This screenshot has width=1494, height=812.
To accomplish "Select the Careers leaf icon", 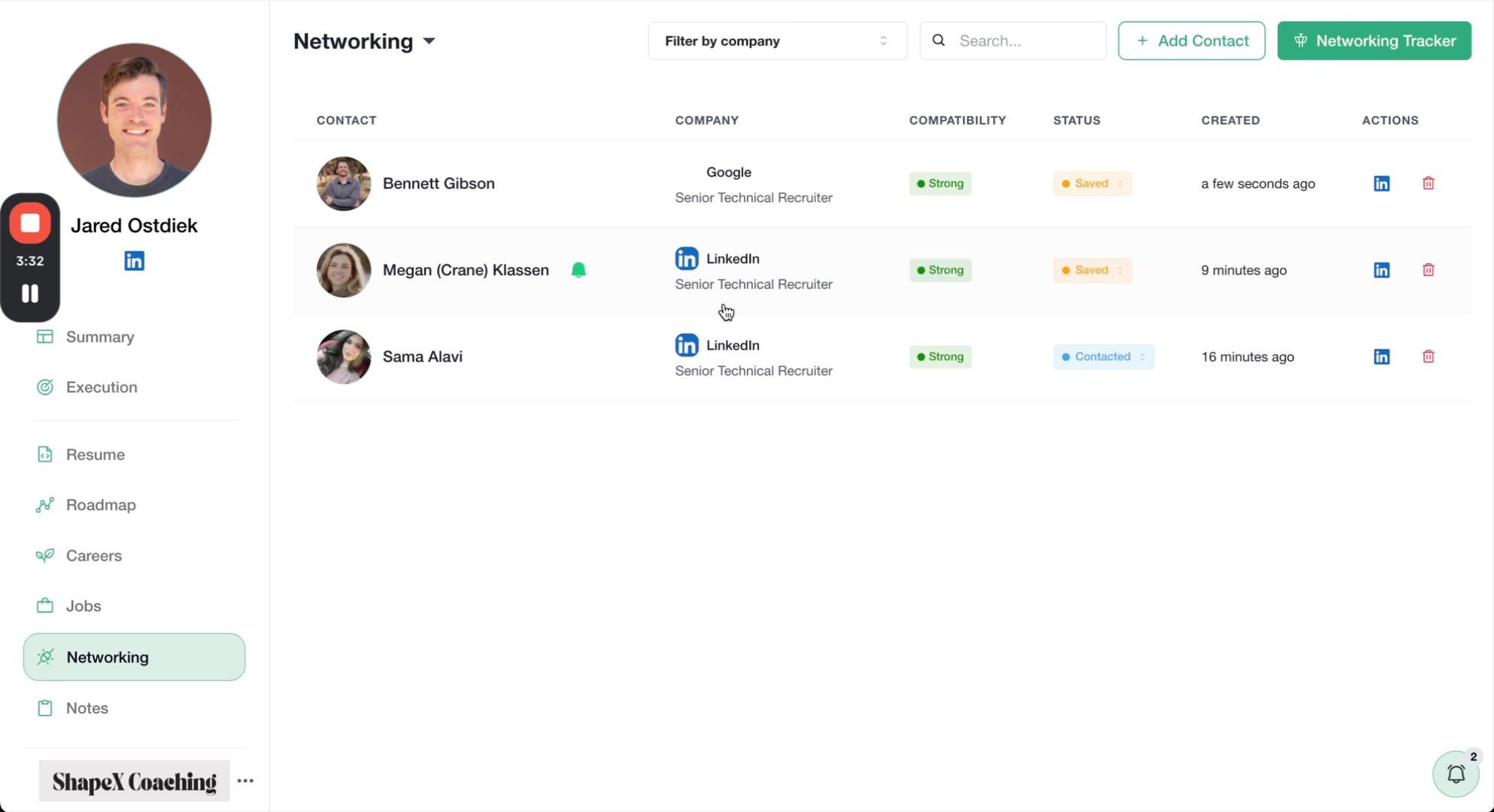I will (44, 556).
